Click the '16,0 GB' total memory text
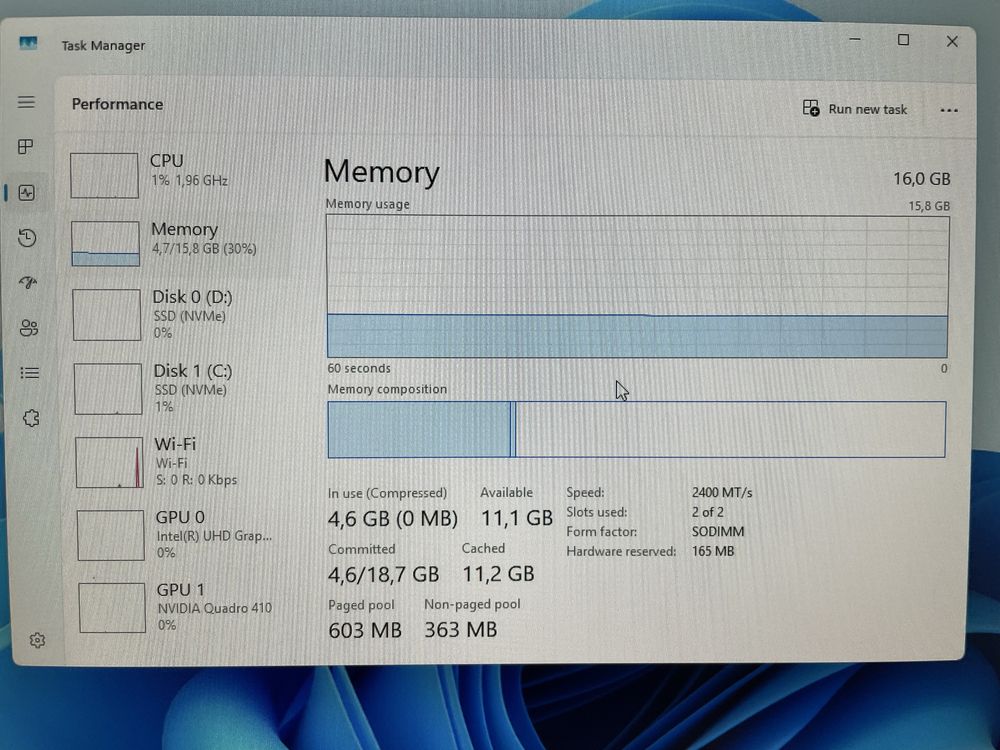 [x=921, y=179]
